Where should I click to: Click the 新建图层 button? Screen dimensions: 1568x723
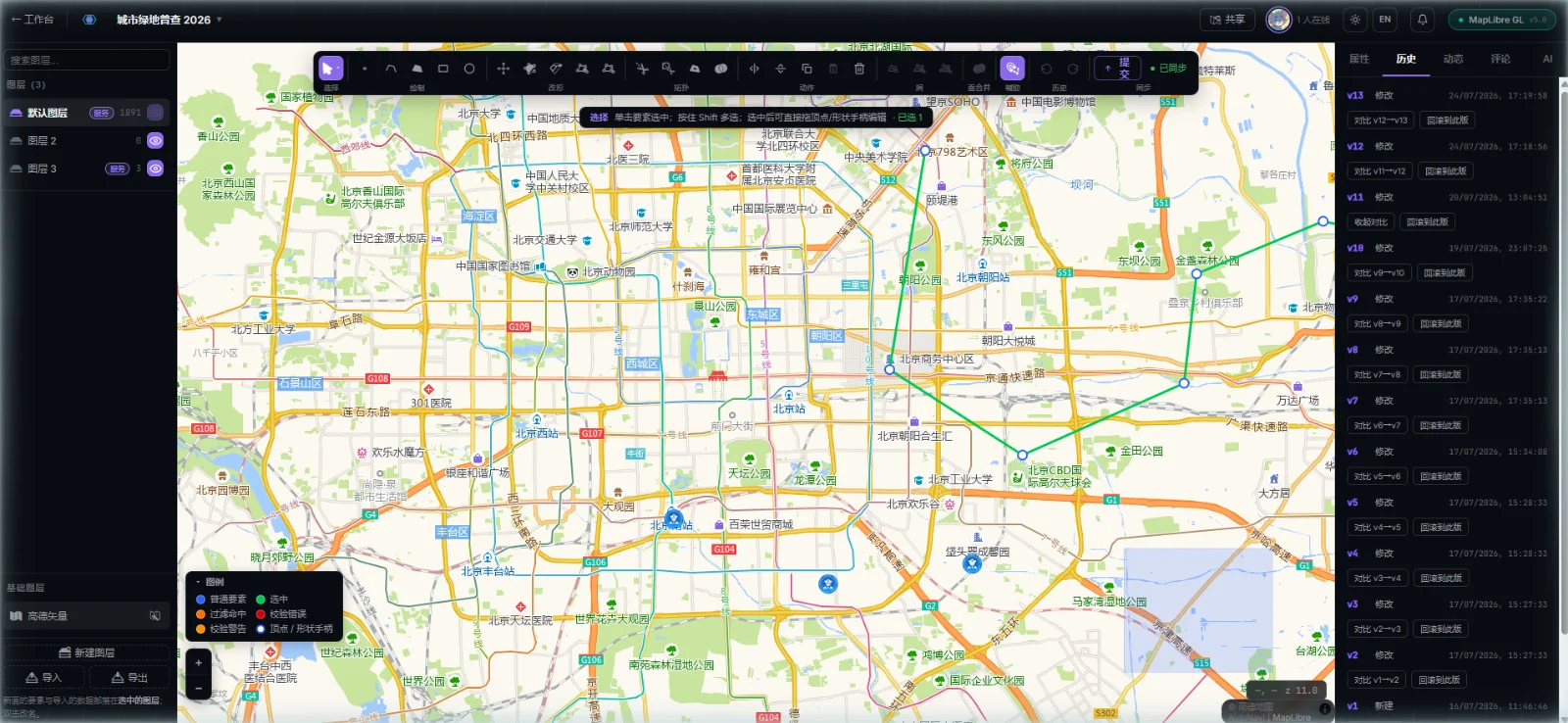[x=87, y=652]
